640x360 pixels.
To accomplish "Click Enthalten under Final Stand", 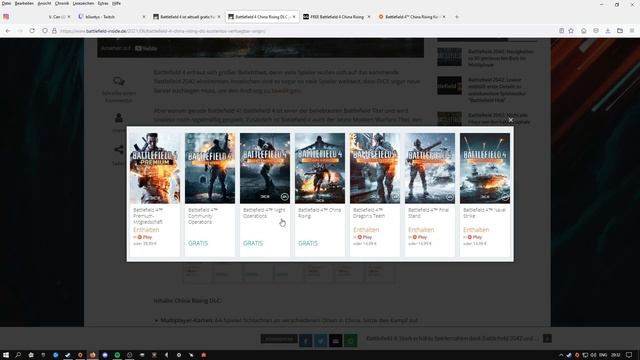I will coord(421,230).
